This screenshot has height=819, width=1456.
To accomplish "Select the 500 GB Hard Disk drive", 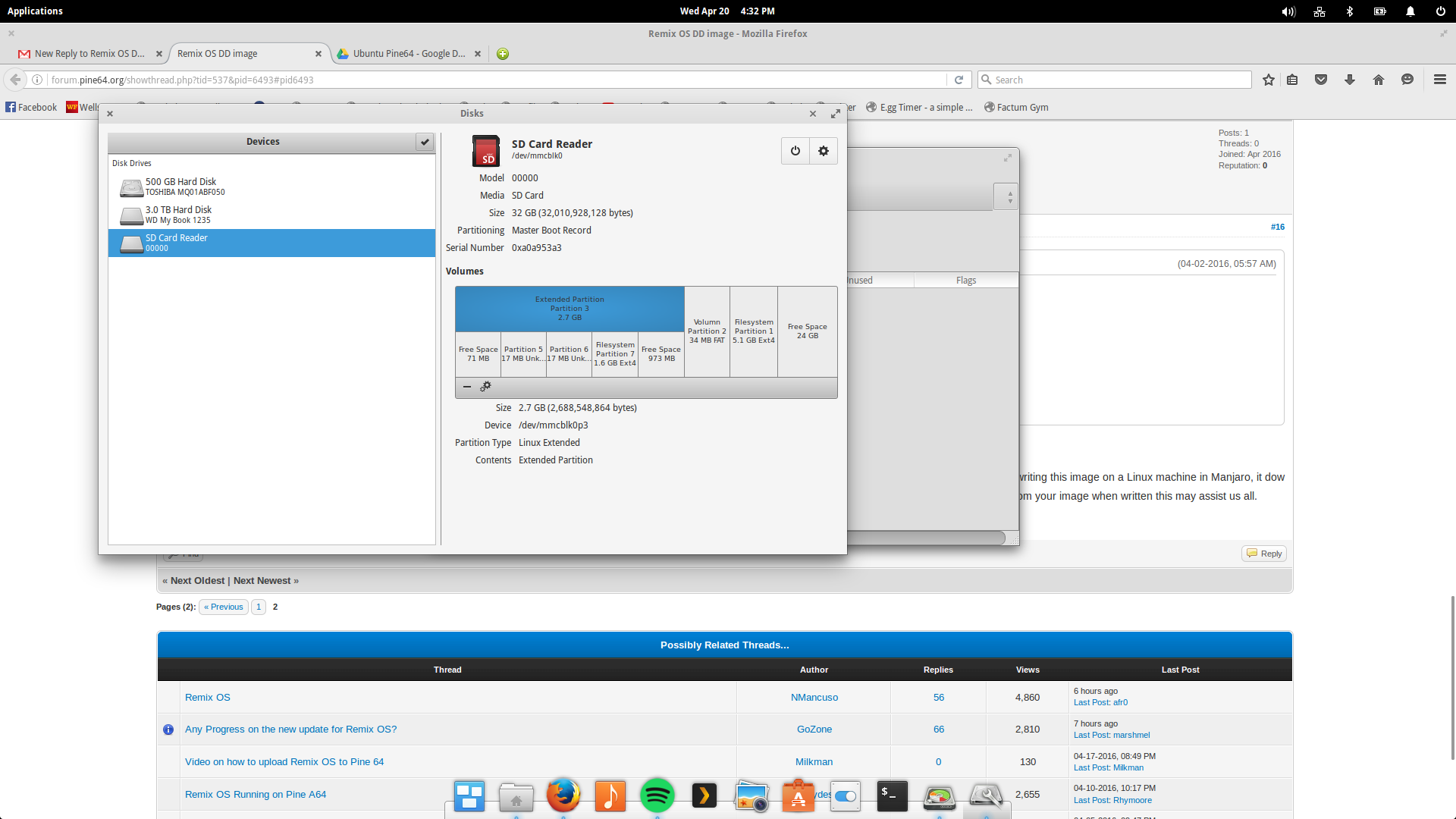I will pos(182,187).
